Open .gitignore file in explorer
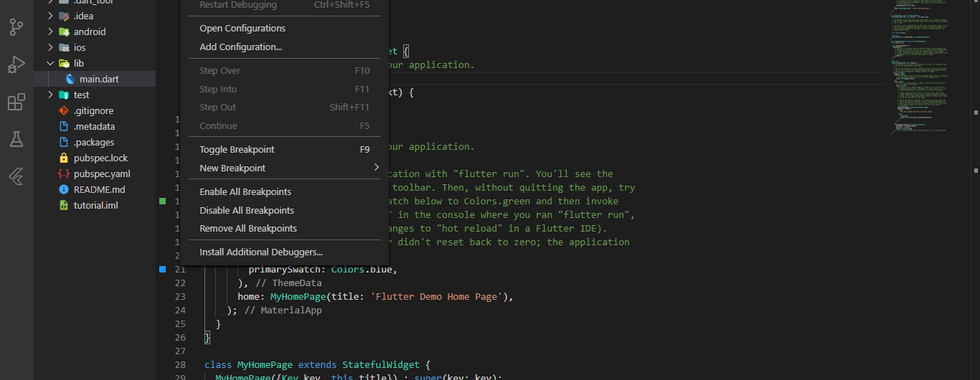Image resolution: width=980 pixels, height=380 pixels. pos(95,111)
